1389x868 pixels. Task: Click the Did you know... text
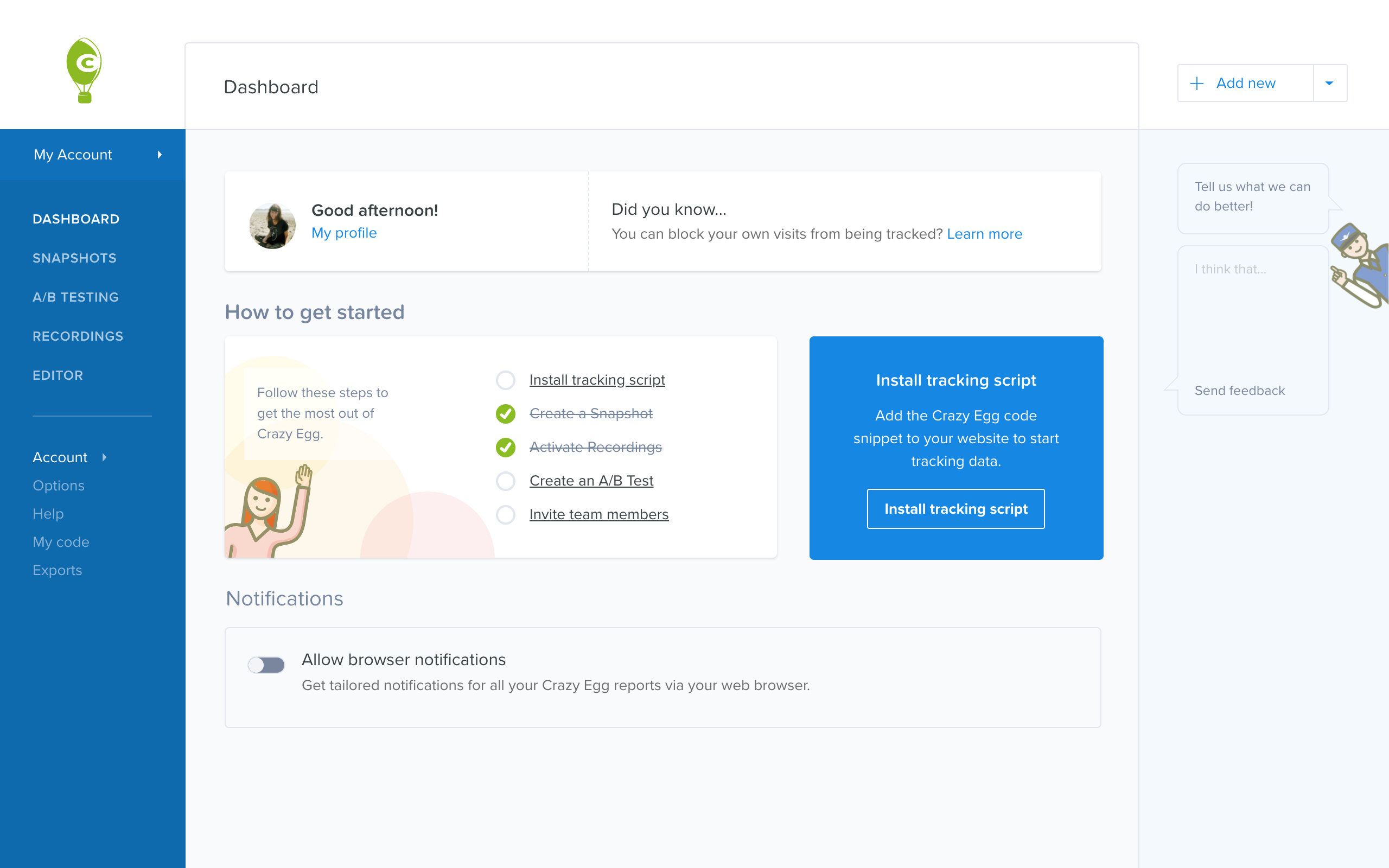669,209
